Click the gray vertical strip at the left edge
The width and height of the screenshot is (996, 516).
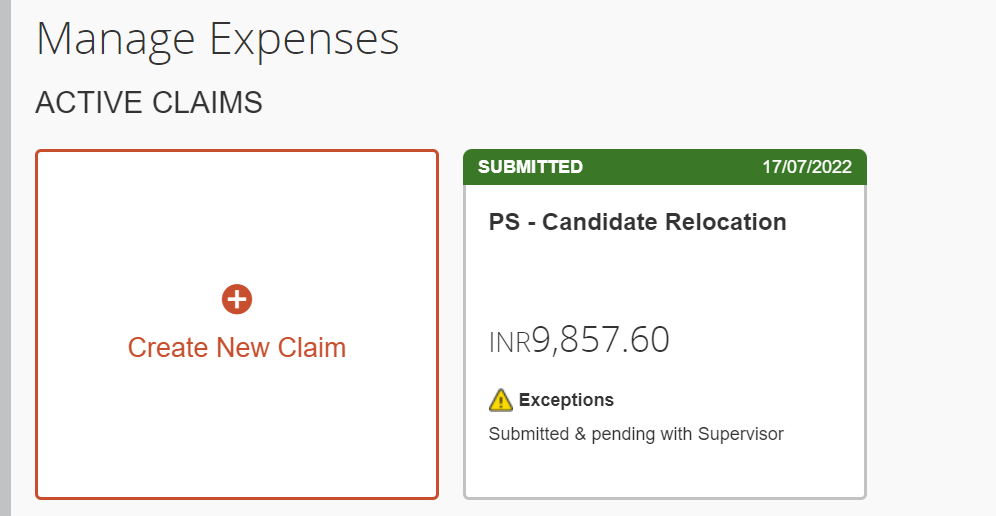click(x=5, y=258)
